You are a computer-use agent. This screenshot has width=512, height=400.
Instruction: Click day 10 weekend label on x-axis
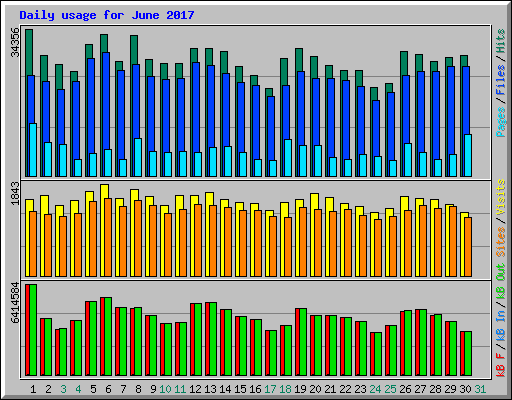coord(165,389)
